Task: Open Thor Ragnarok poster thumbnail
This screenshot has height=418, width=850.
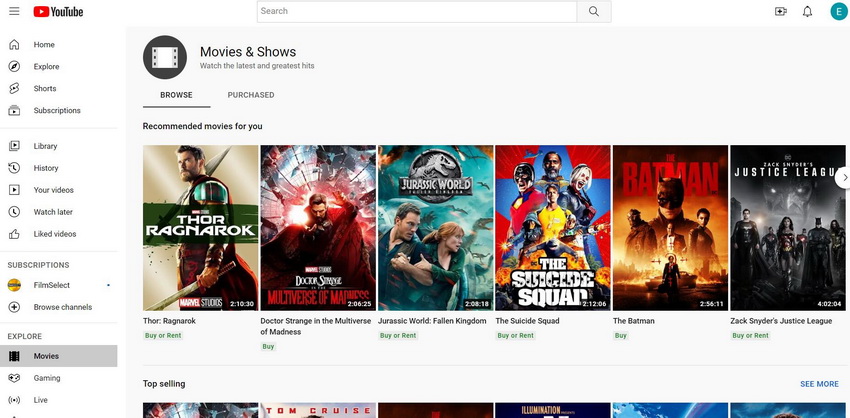Action: [x=201, y=228]
